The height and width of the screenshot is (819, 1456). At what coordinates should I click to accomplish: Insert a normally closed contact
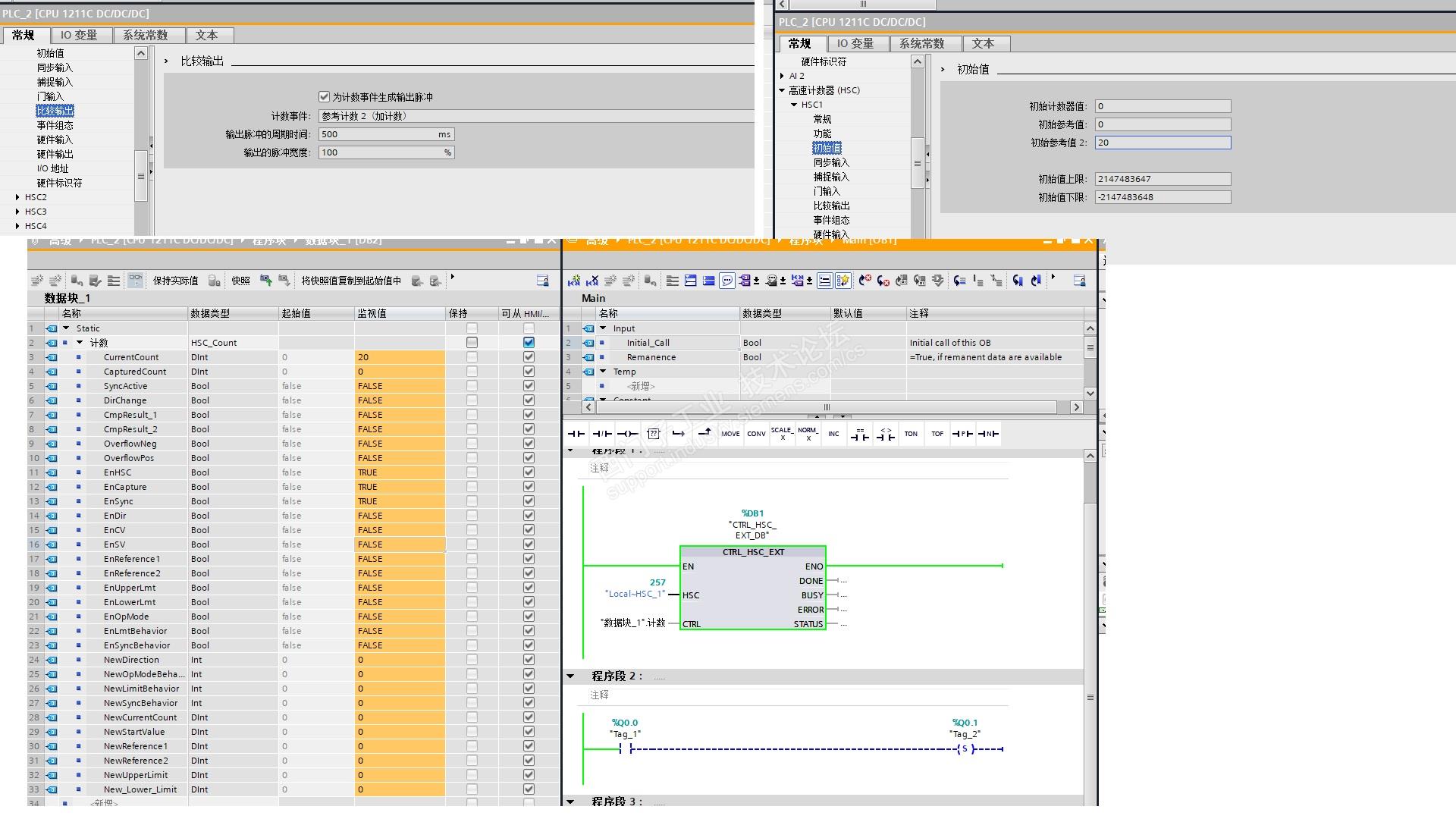click(x=602, y=434)
